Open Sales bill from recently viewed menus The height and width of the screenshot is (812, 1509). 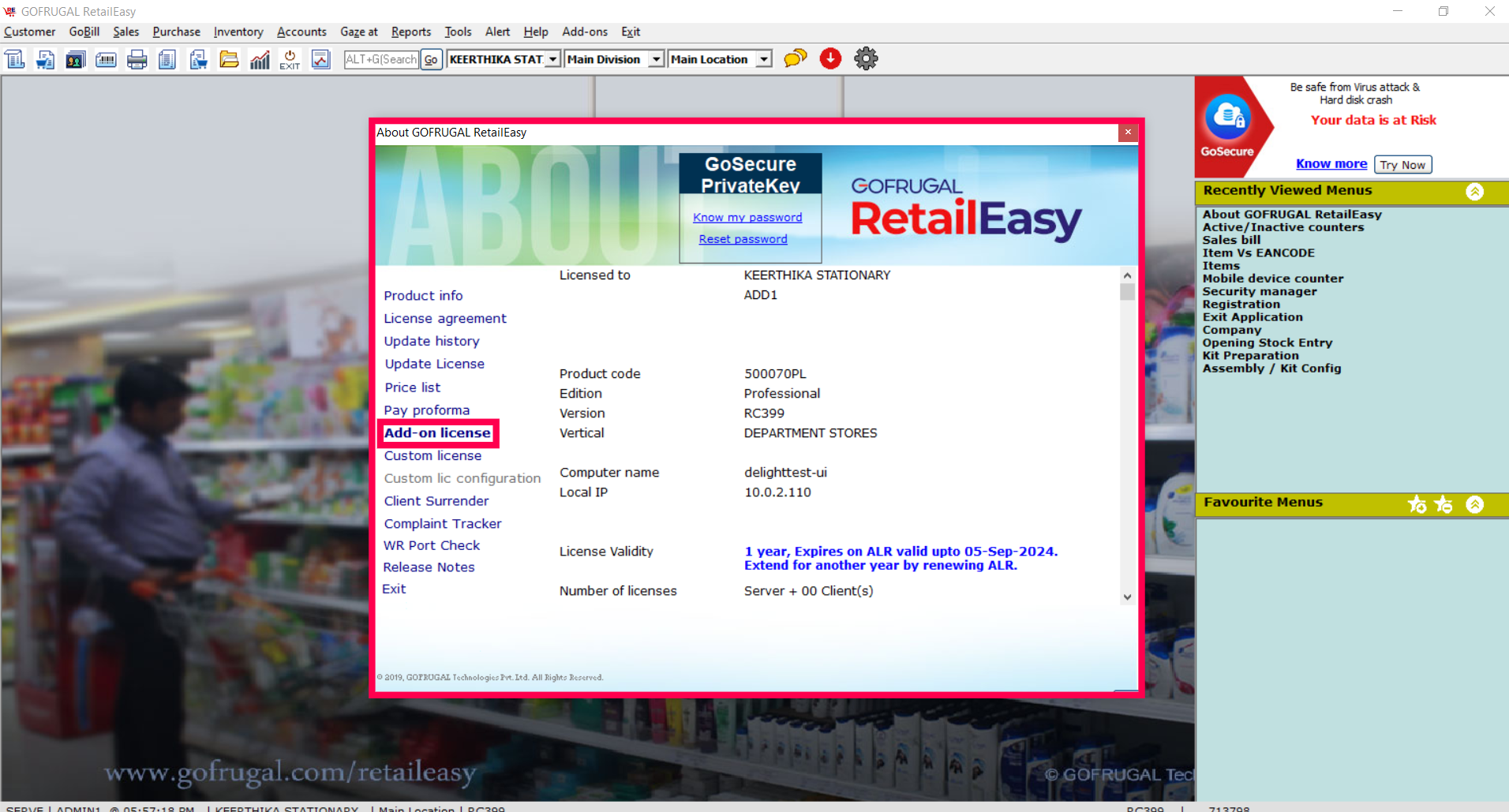(x=1231, y=240)
